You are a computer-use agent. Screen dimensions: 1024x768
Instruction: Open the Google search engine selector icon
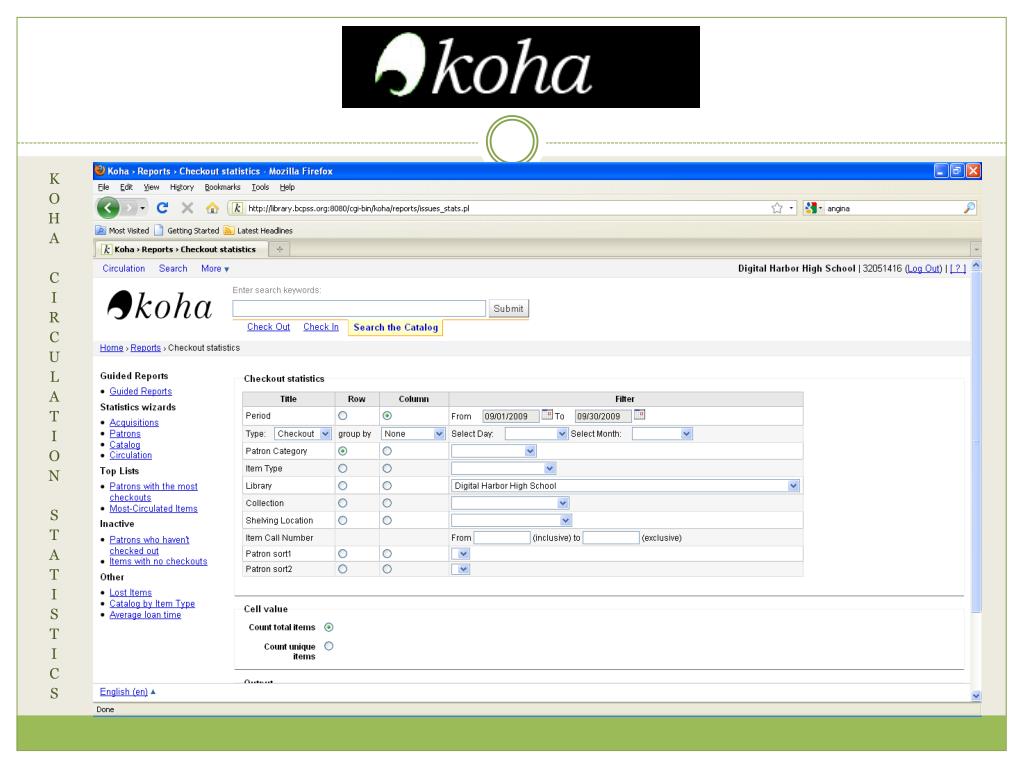pyautogui.click(x=811, y=208)
